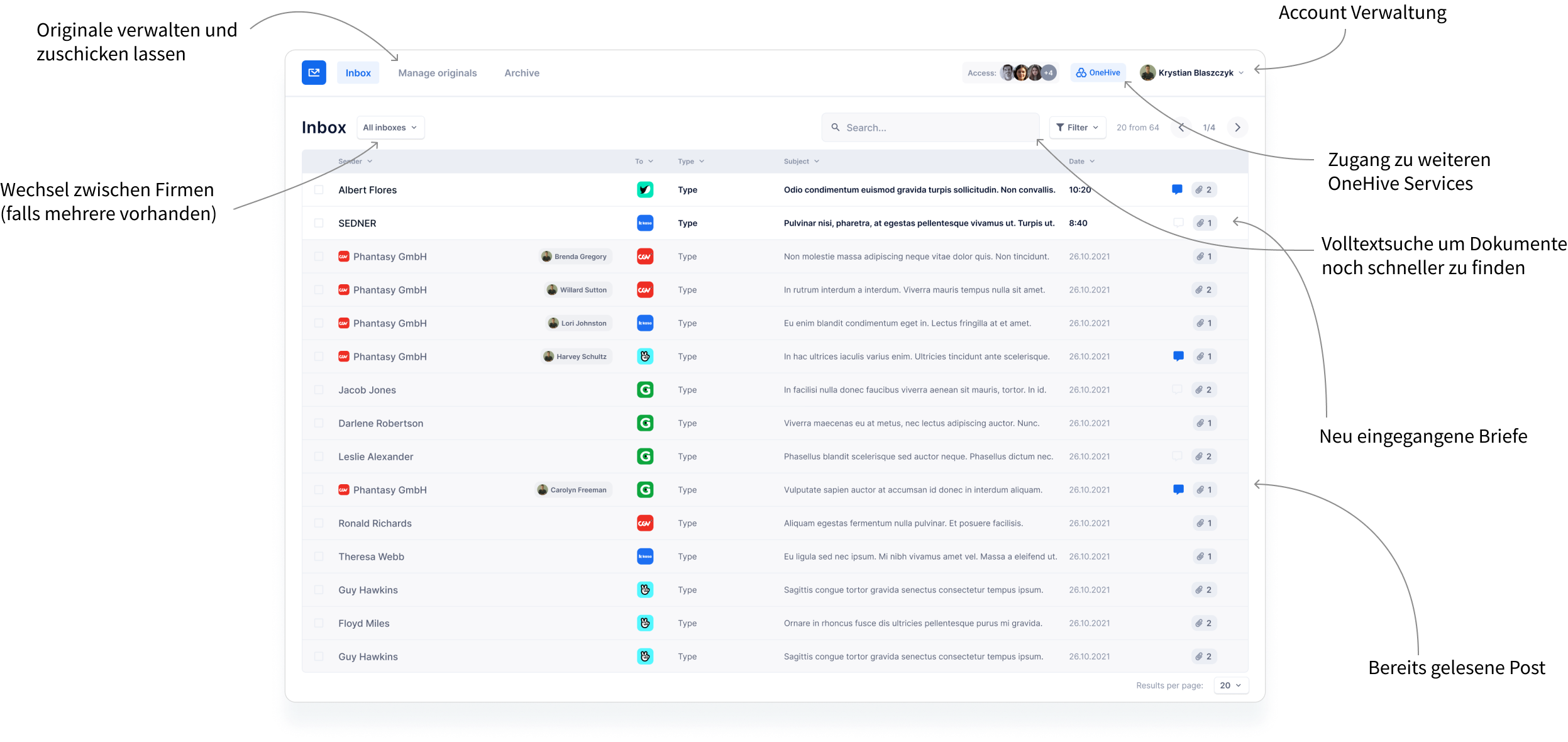
Task: Click the previous page left arrow
Action: 1181,128
